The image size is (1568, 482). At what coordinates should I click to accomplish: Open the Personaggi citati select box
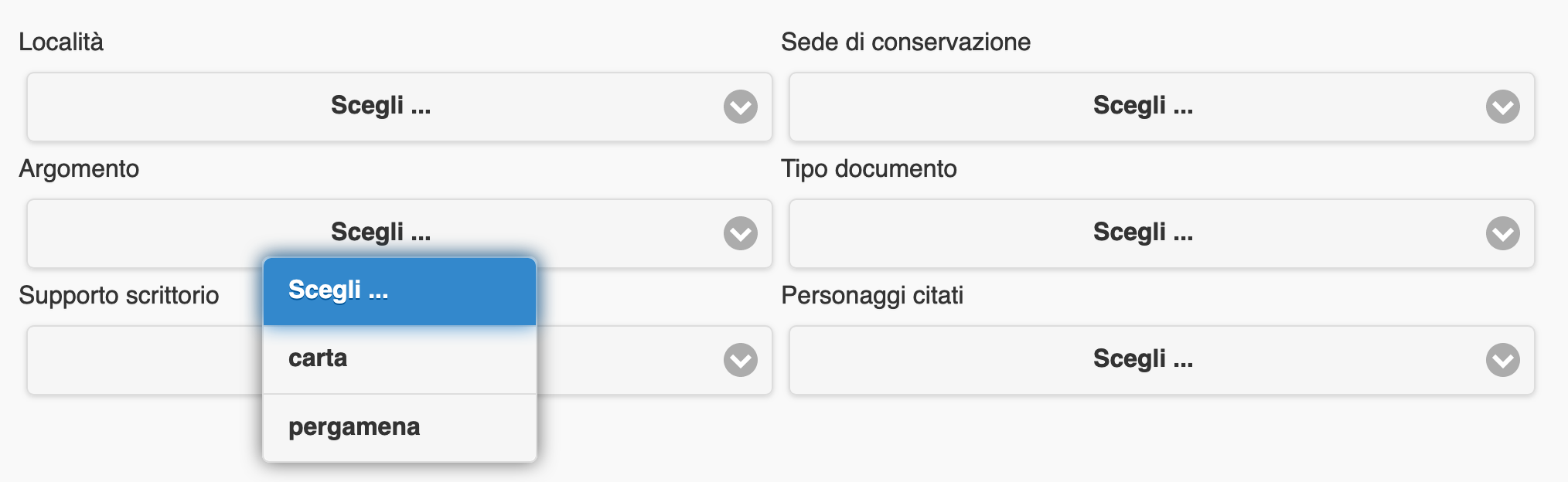click(1161, 360)
